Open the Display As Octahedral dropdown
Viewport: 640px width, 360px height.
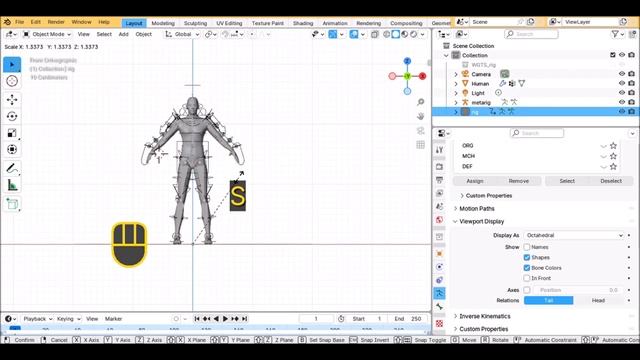(574, 235)
